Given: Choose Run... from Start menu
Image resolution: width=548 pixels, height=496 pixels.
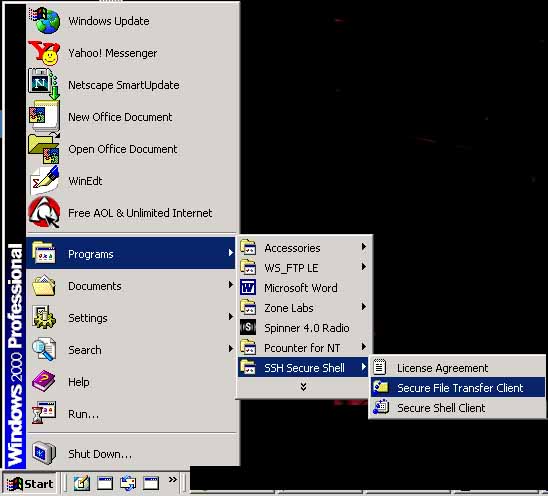Looking at the screenshot, I should (x=131, y=414).
